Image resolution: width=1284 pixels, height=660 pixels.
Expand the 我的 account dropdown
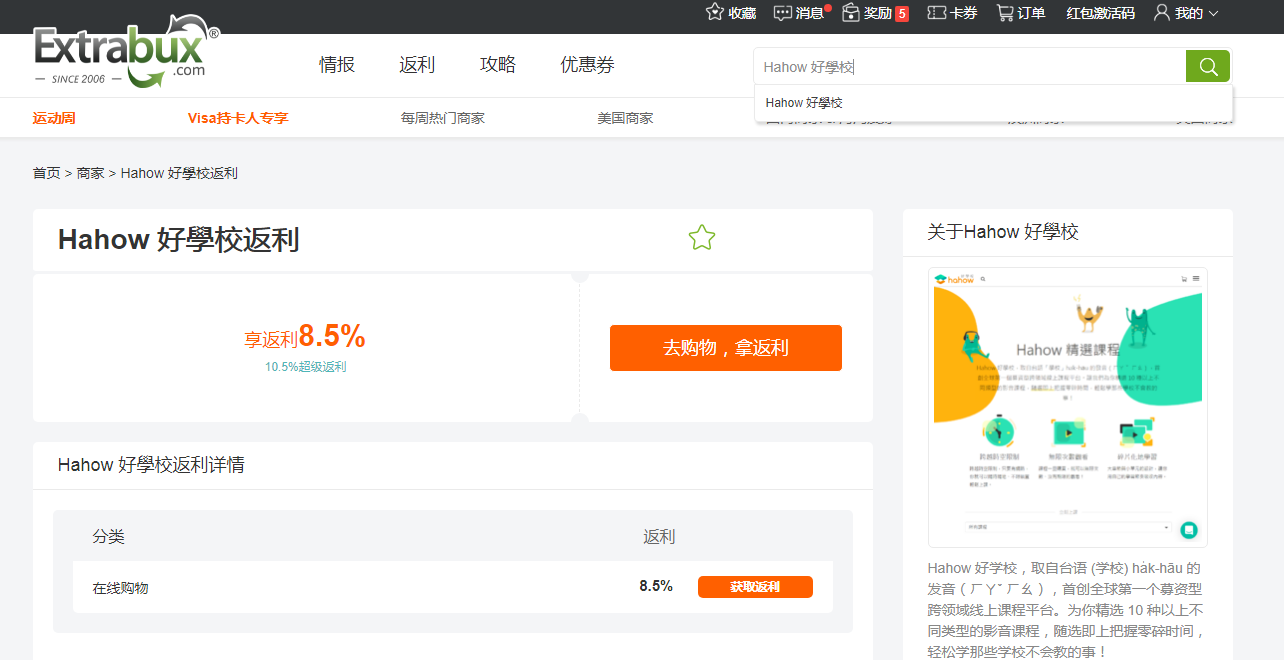pos(1186,13)
